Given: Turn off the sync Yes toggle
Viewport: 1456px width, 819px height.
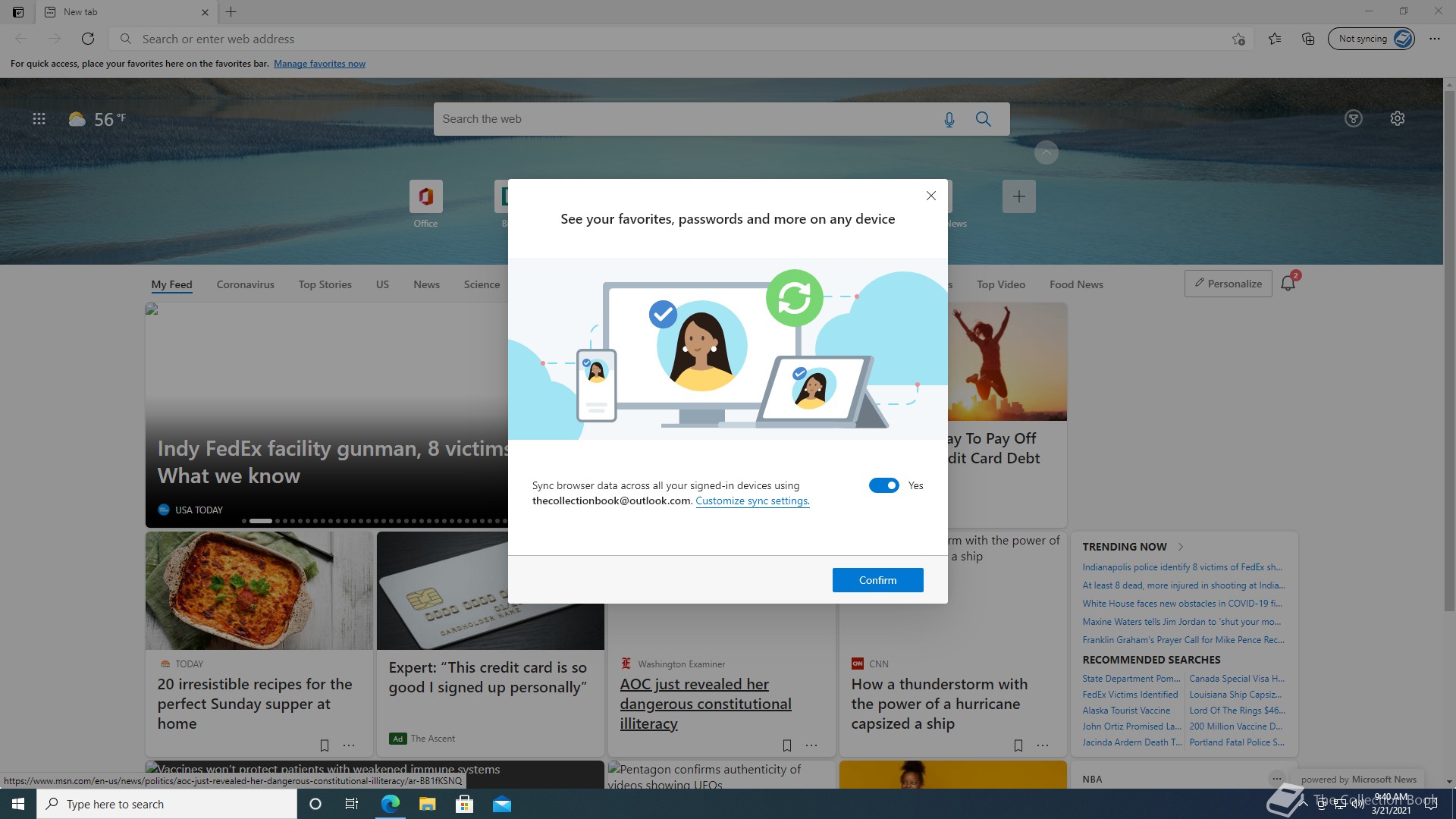Looking at the screenshot, I should tap(883, 485).
